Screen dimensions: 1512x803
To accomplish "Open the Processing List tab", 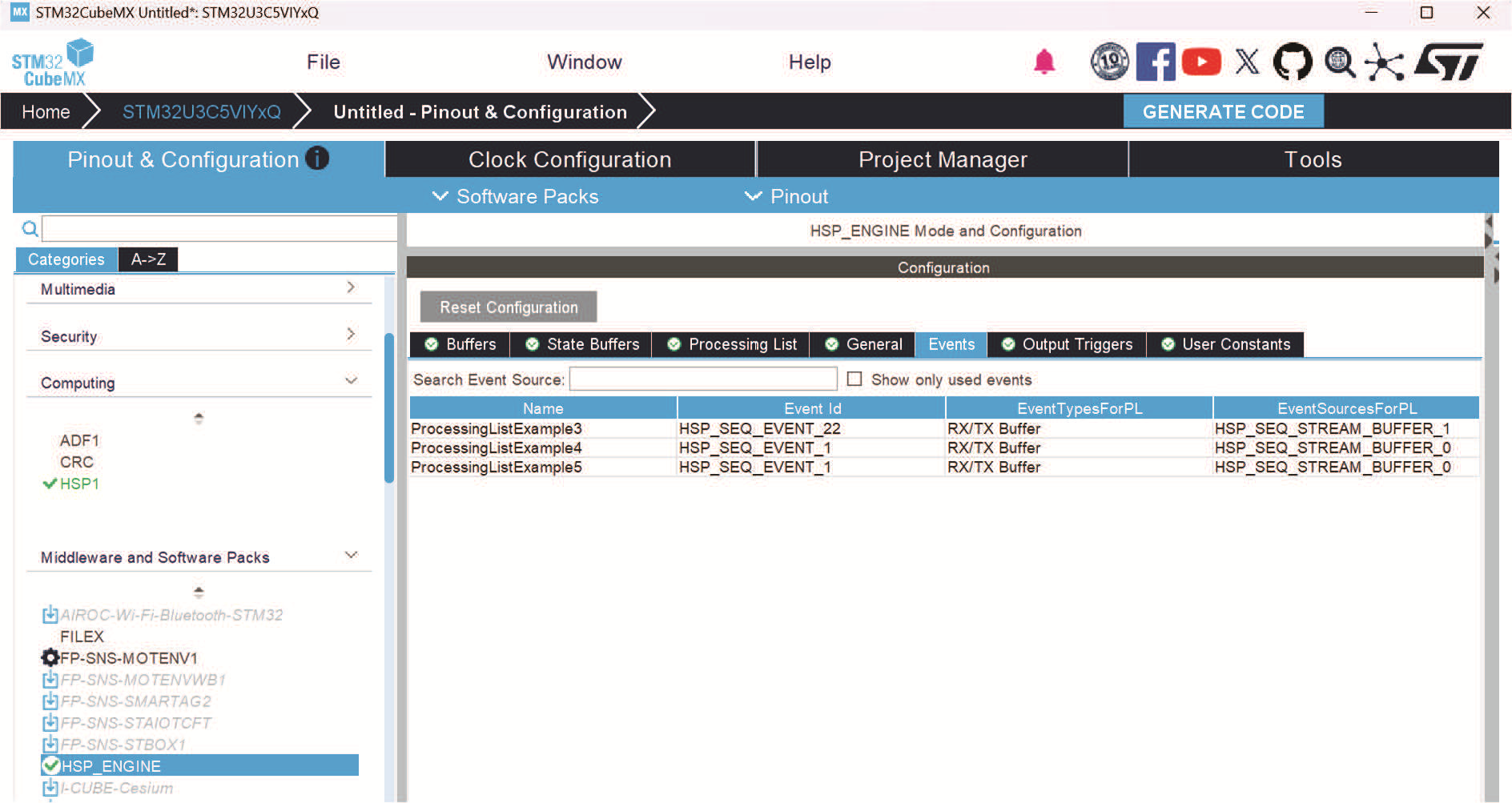I will pyautogui.click(x=731, y=344).
